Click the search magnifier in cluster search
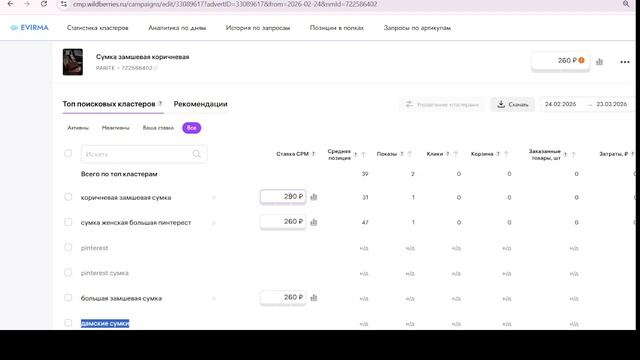640x360 pixels. click(197, 154)
